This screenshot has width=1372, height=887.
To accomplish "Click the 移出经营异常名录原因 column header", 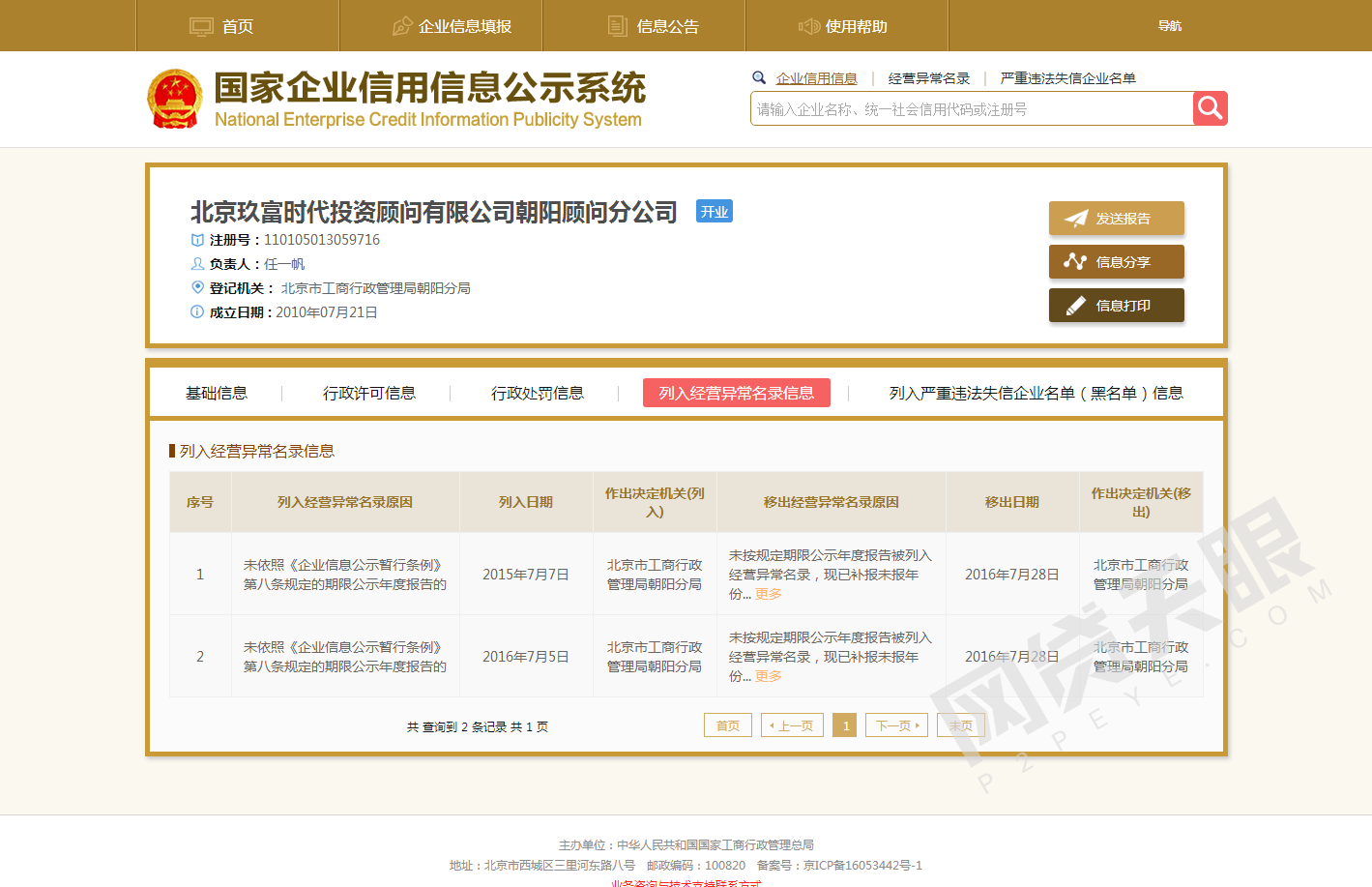I will click(832, 502).
